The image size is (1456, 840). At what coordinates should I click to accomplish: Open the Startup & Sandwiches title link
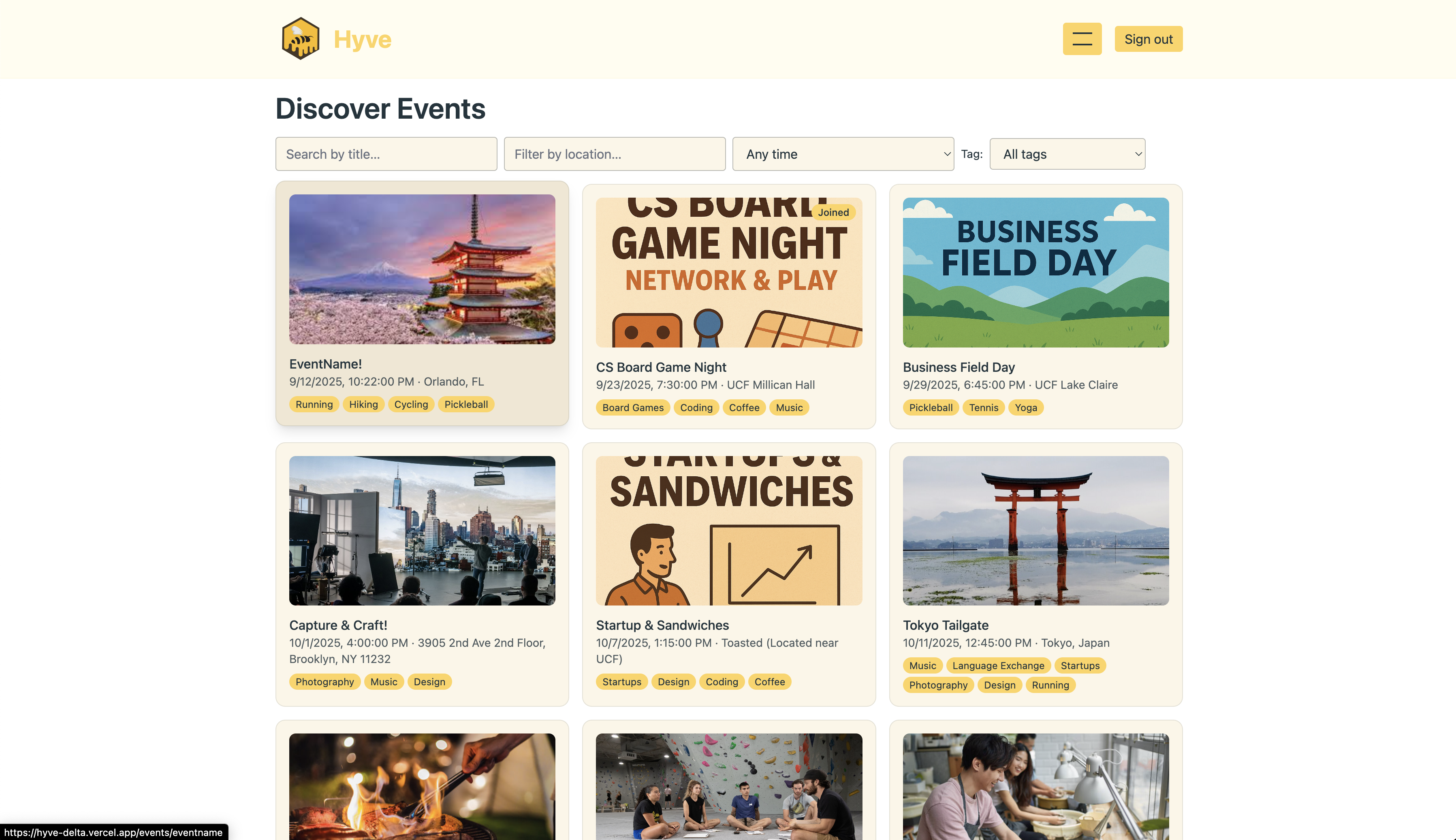click(x=662, y=625)
